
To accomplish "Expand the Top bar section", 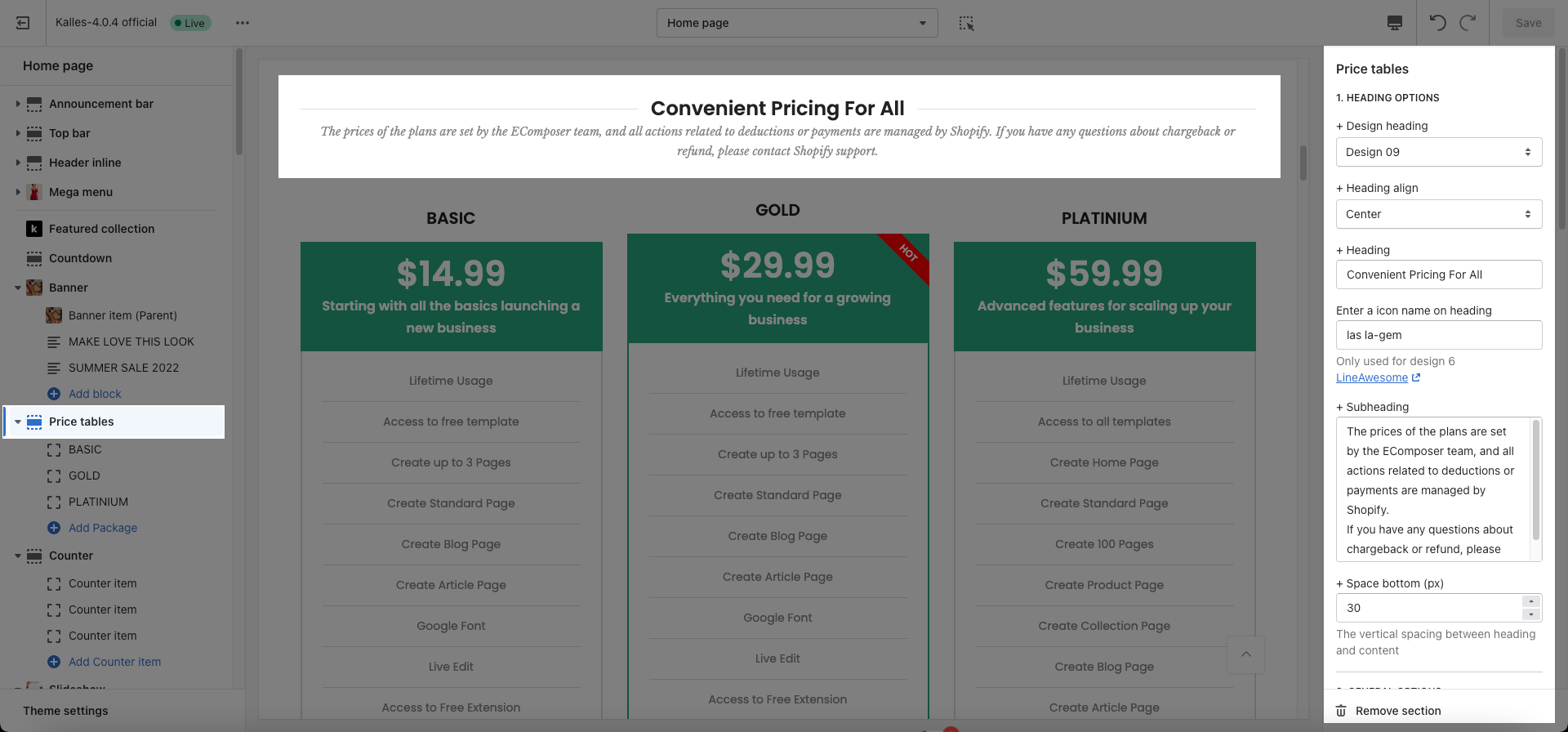I will coord(18,133).
